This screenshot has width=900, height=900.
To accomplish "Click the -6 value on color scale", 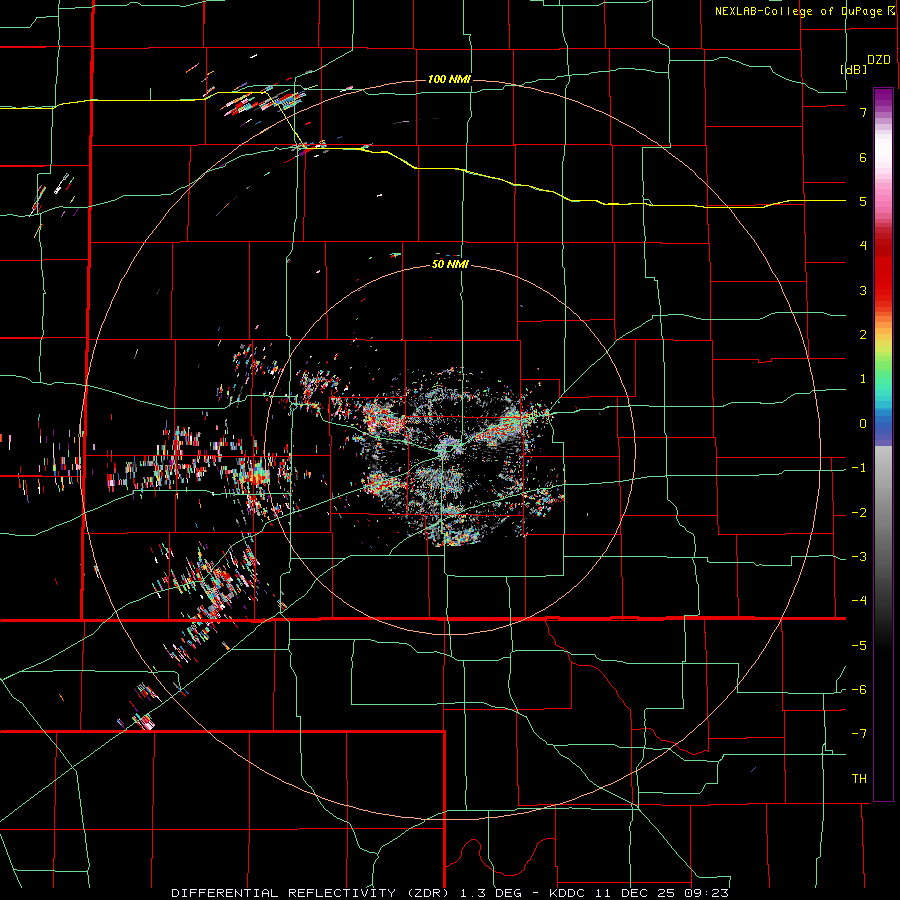I will (859, 690).
